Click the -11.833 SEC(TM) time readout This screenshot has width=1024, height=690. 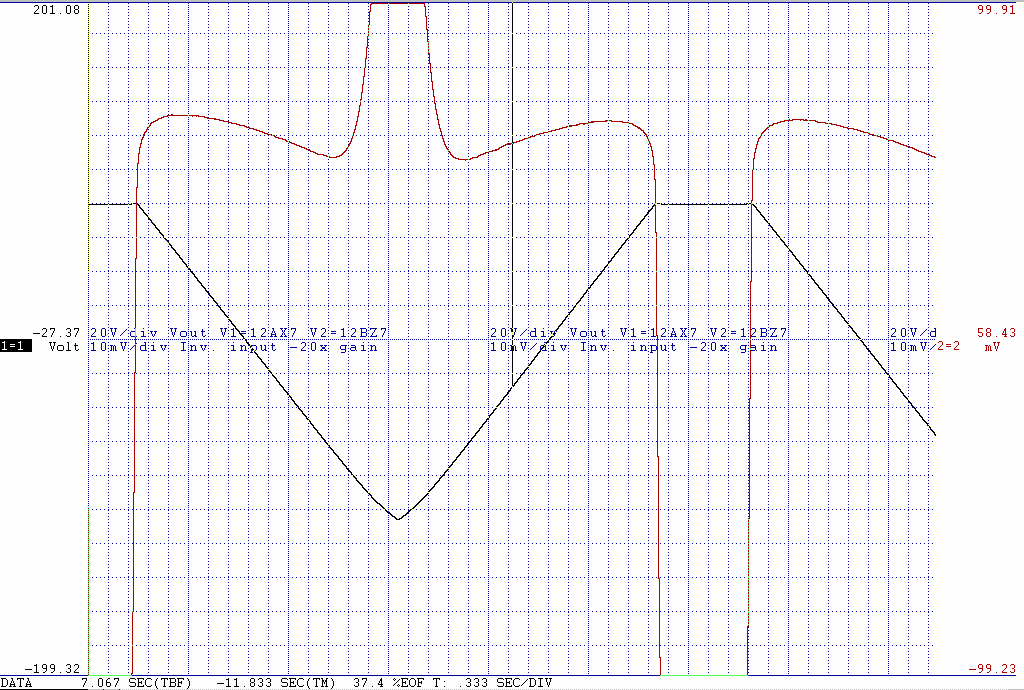[276, 683]
